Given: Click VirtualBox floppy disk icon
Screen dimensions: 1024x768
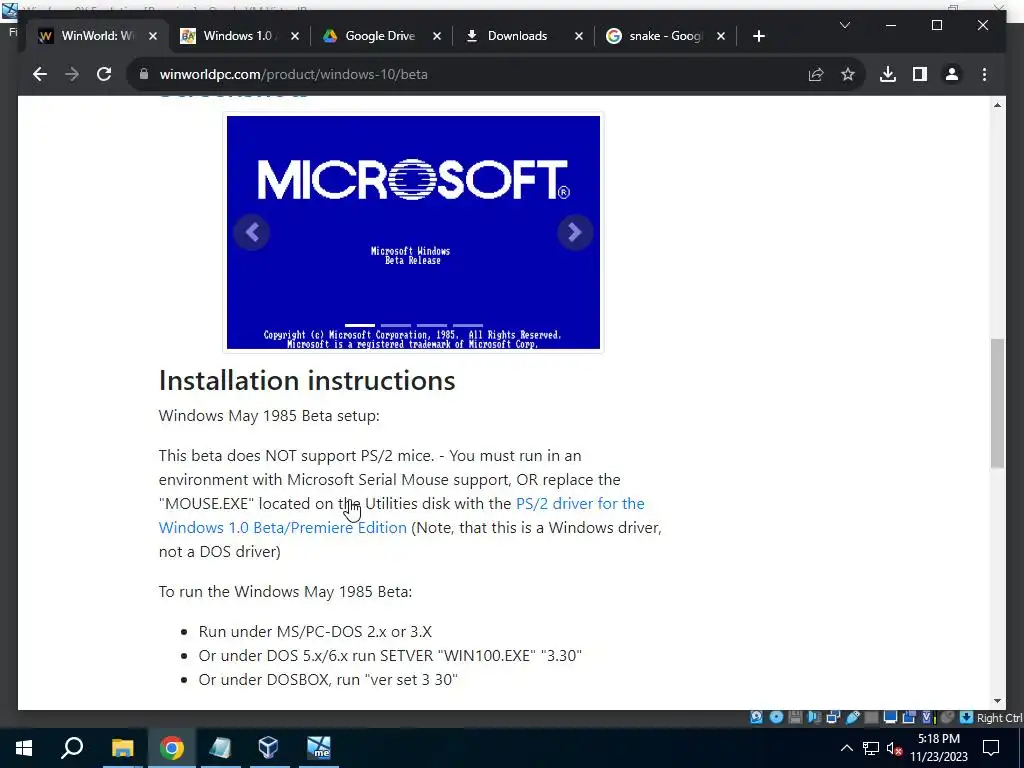Looking at the screenshot, I should pyautogui.click(x=795, y=718).
